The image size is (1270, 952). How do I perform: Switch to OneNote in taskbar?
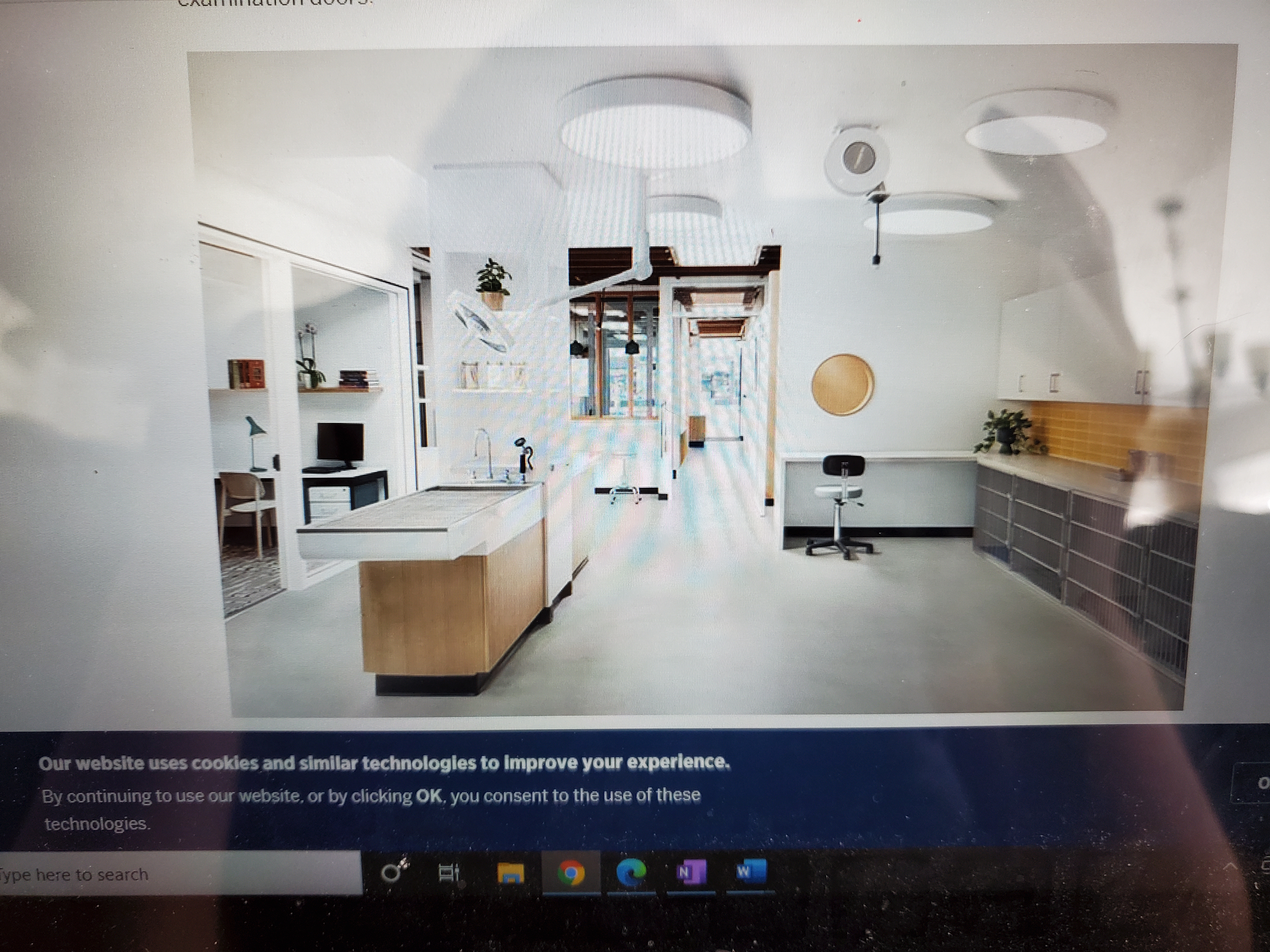tap(691, 872)
